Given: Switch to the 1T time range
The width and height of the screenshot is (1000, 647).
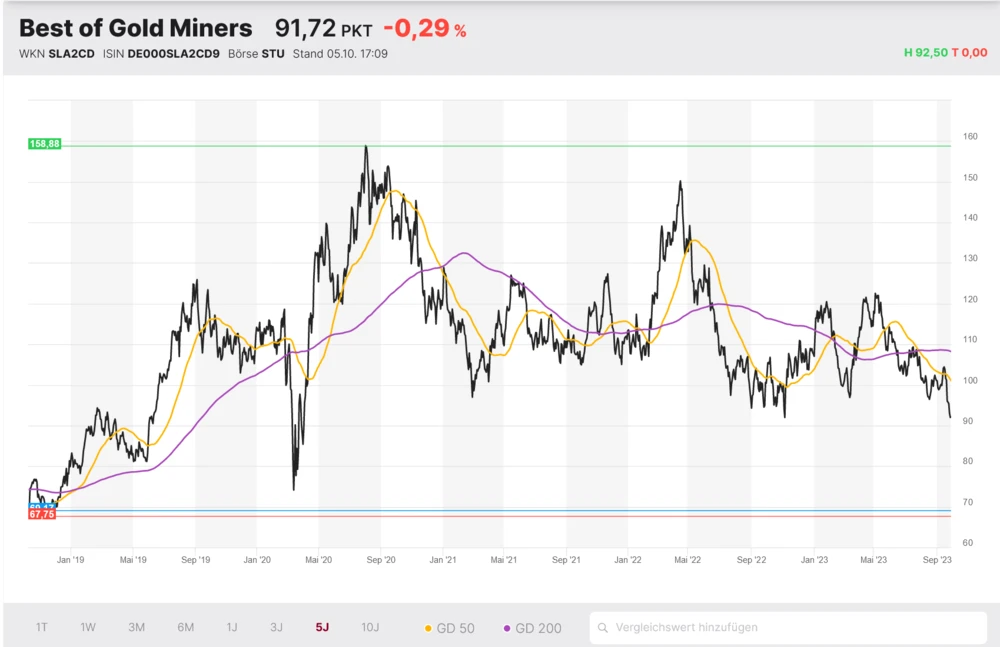Looking at the screenshot, I should click(42, 627).
